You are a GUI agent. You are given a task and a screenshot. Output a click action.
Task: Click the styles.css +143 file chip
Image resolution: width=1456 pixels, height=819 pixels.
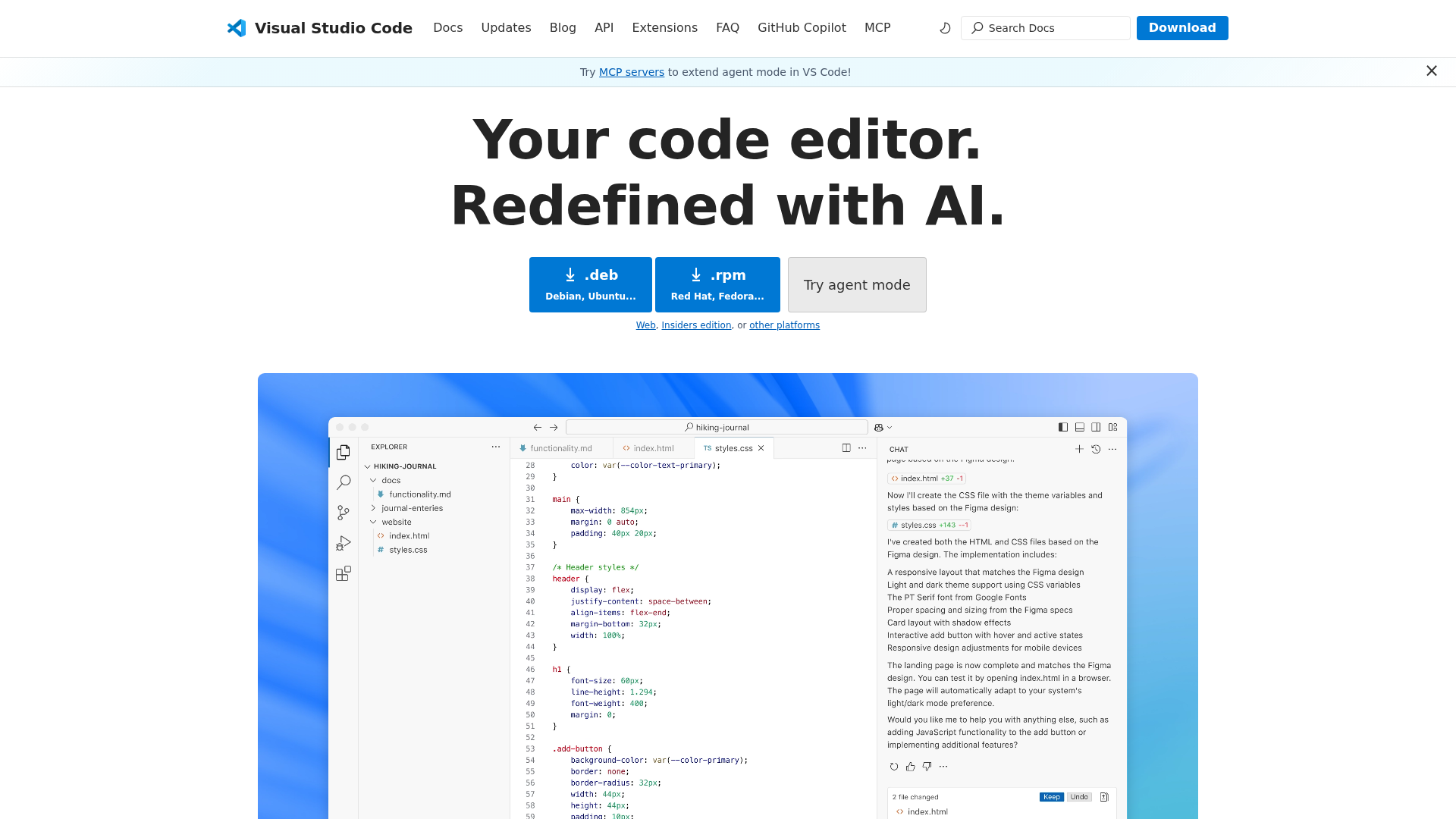click(930, 525)
